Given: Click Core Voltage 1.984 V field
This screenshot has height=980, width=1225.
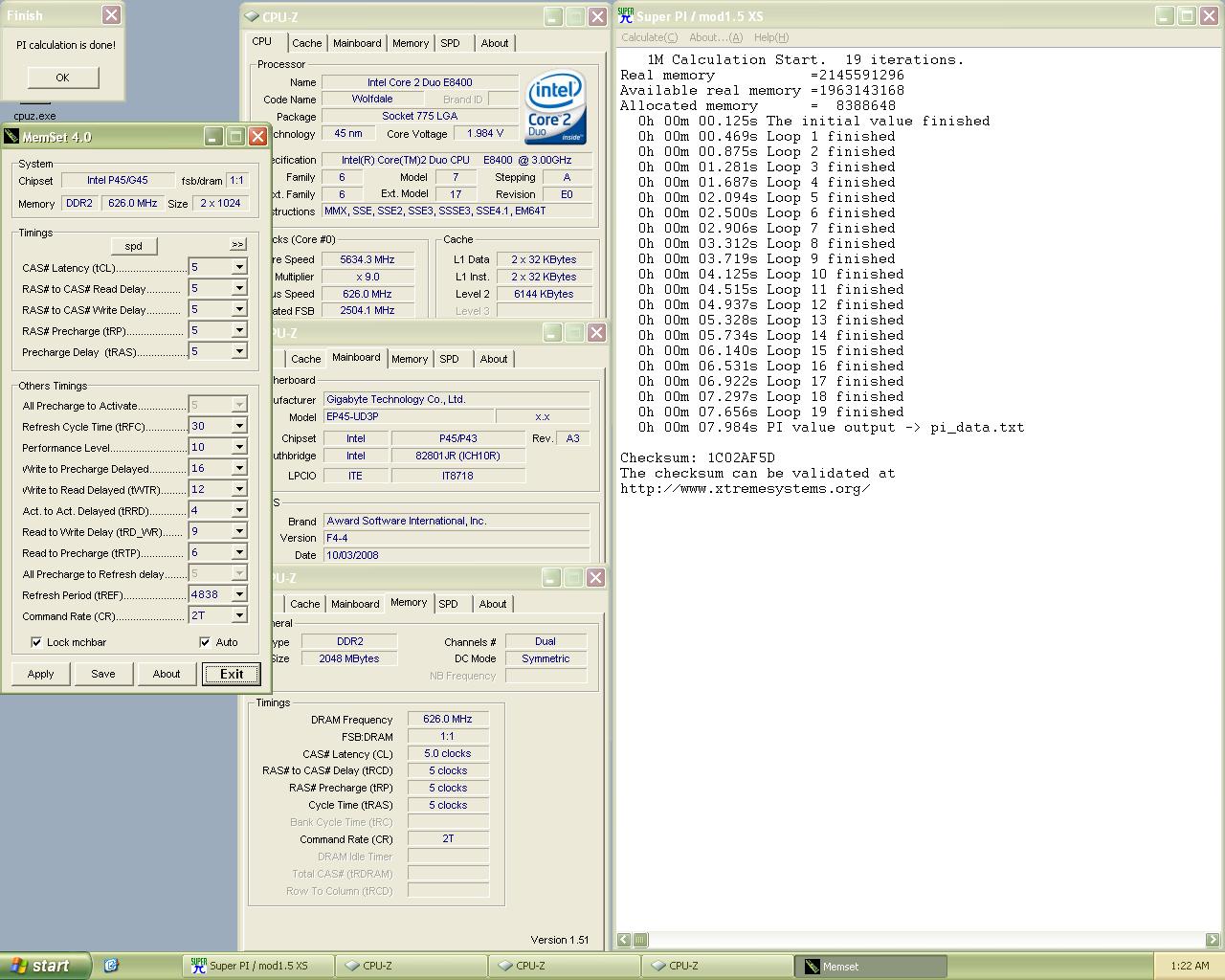Looking at the screenshot, I should click(x=485, y=133).
